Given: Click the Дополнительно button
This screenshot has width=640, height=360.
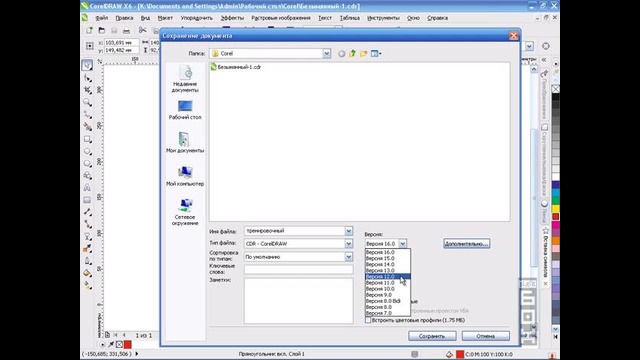Looking at the screenshot, I should [x=467, y=244].
